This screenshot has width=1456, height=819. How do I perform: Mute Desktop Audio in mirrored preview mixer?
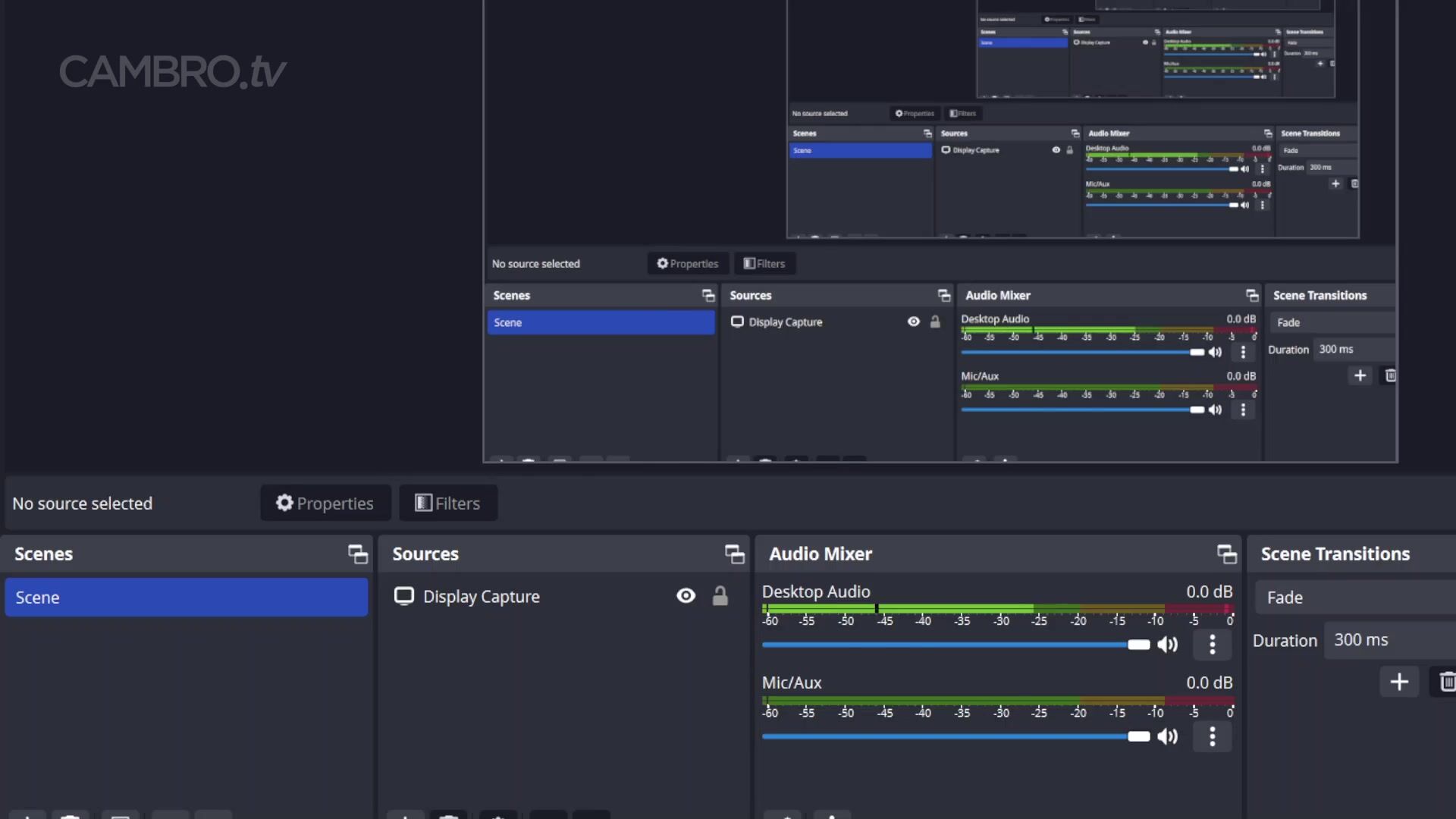pos(1215,352)
